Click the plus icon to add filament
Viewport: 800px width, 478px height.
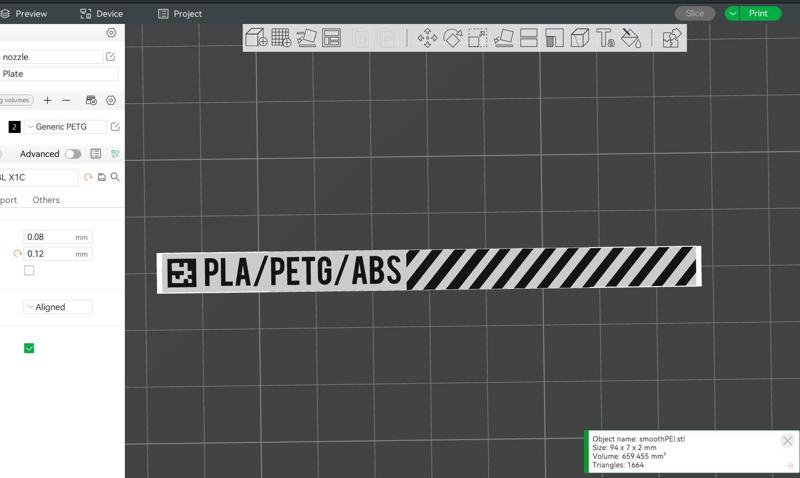[x=47, y=100]
